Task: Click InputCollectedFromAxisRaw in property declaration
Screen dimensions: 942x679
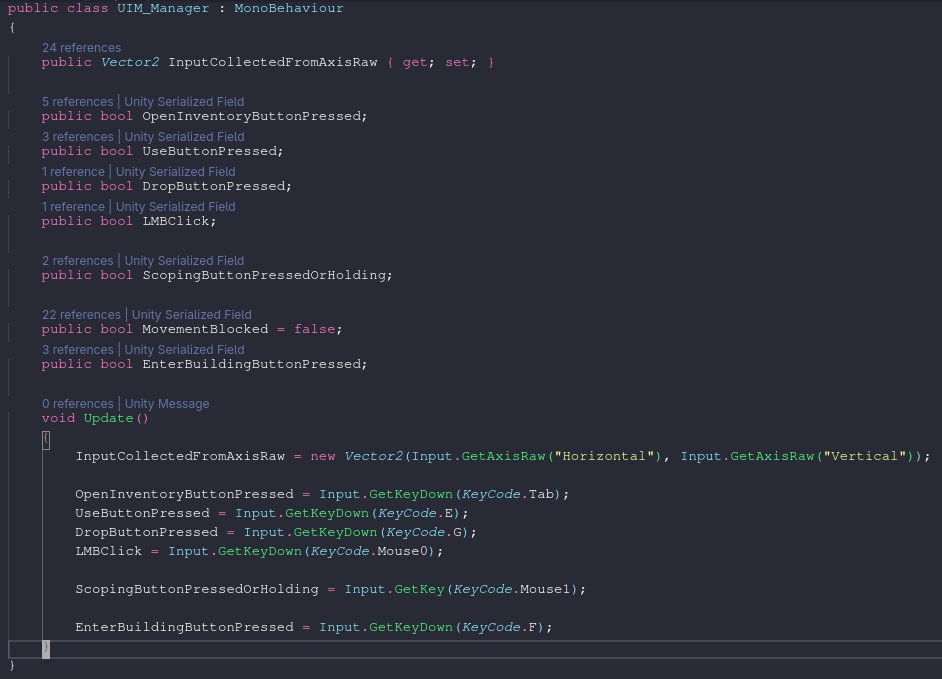Action: (x=273, y=62)
